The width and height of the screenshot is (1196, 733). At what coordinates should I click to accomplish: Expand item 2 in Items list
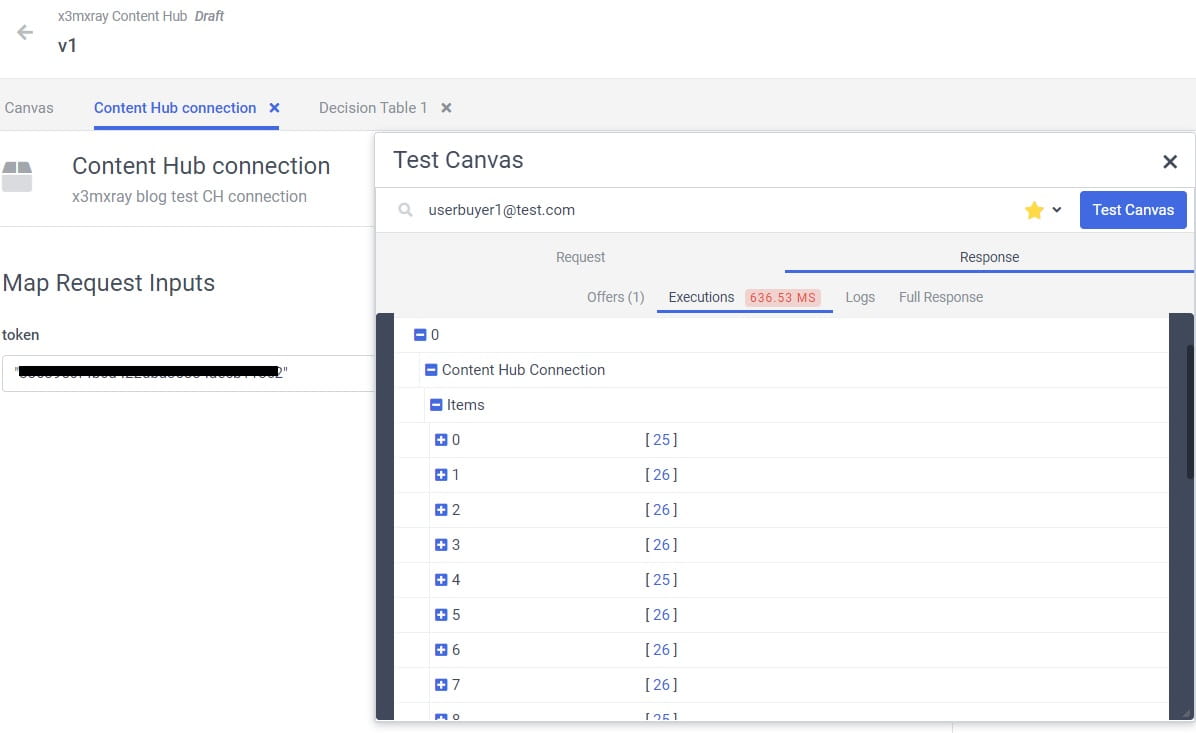(441, 510)
